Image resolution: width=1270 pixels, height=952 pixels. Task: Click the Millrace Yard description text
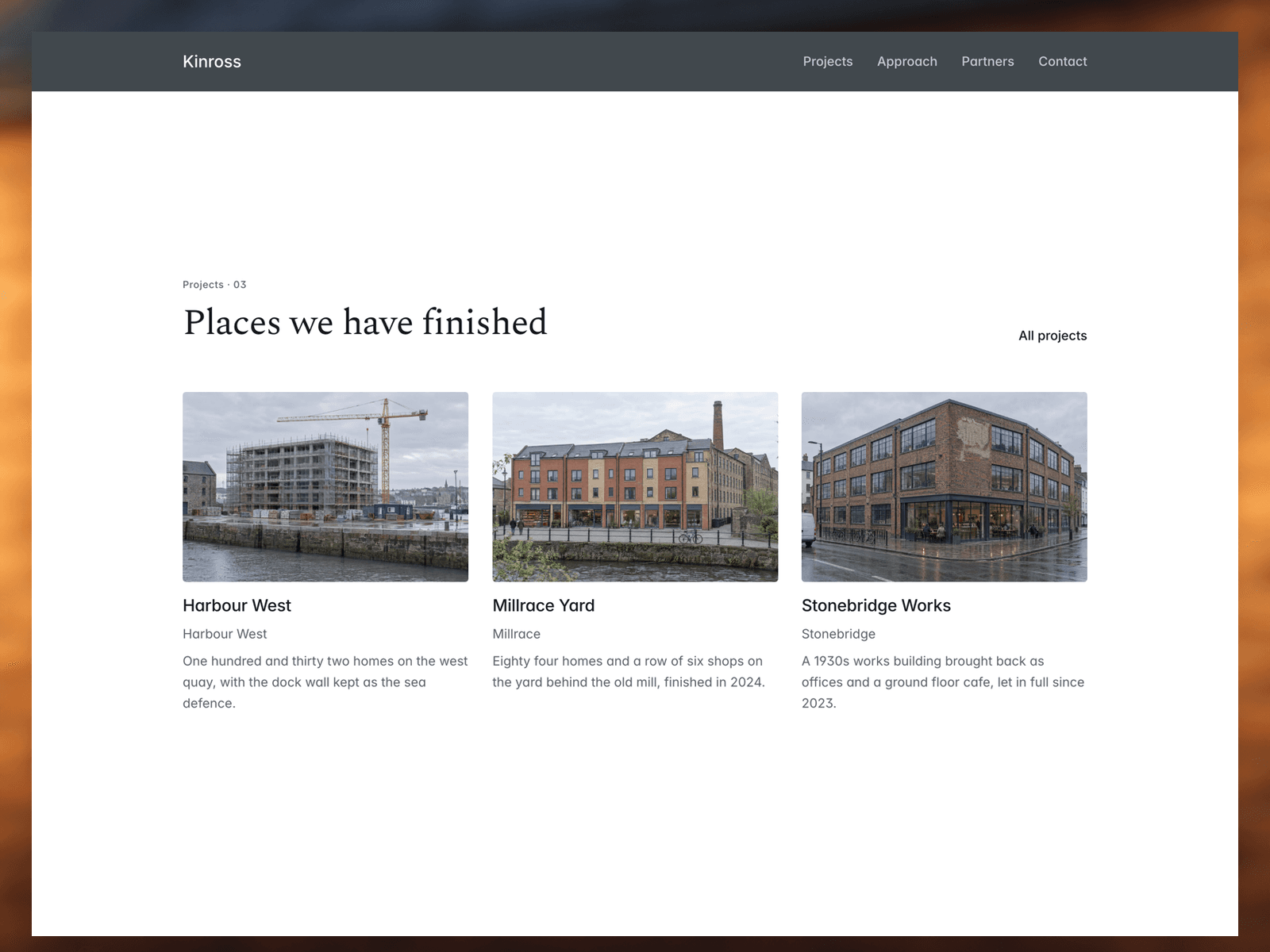pyautogui.click(x=629, y=672)
